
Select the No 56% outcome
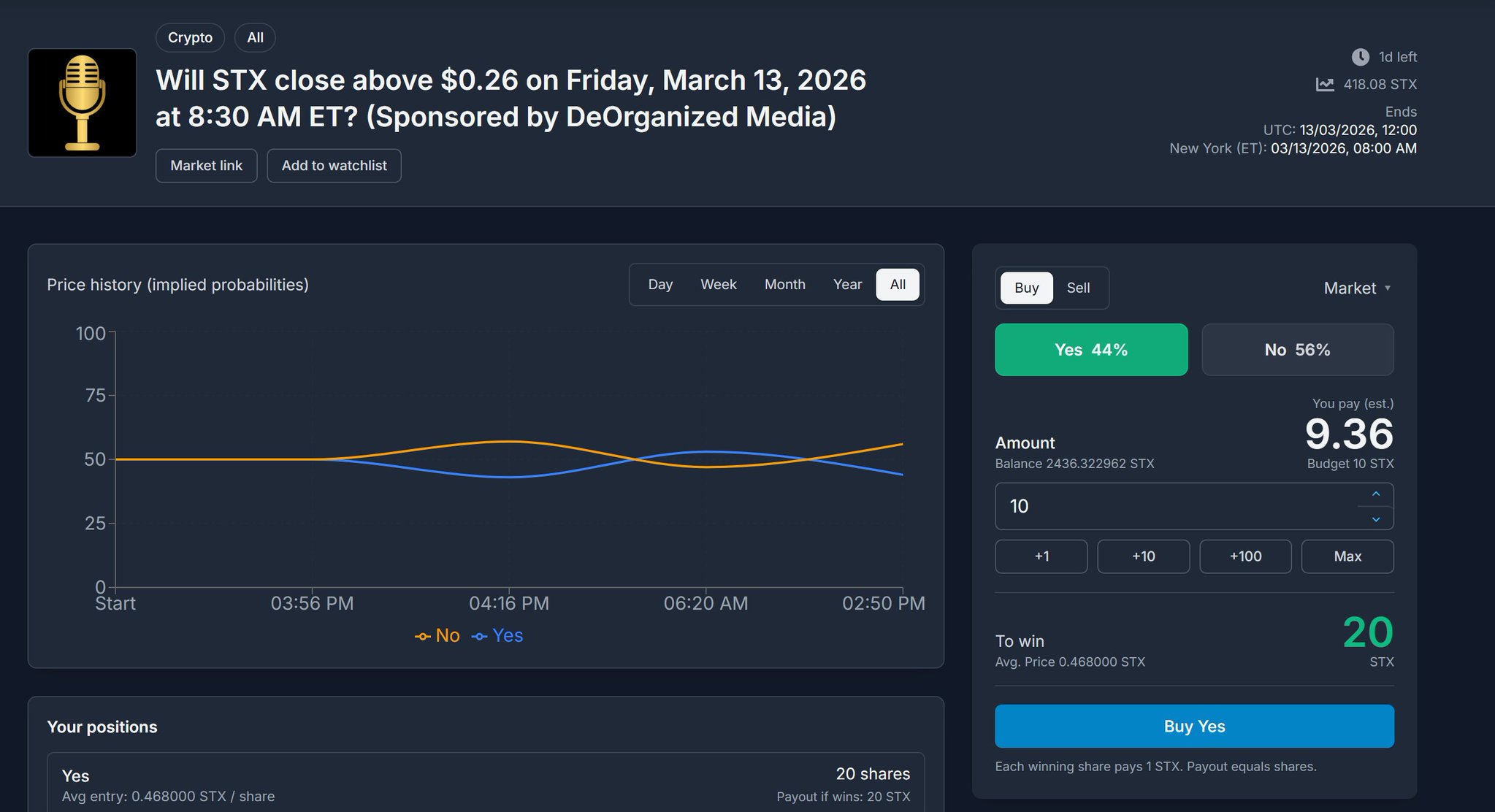click(x=1297, y=350)
